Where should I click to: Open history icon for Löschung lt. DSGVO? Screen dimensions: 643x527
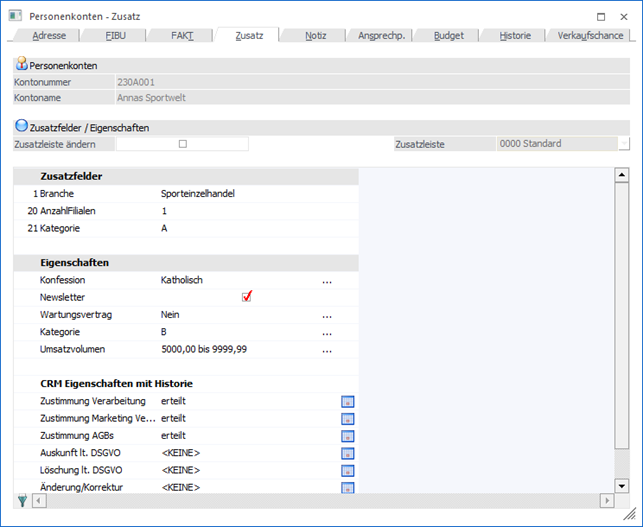348,470
